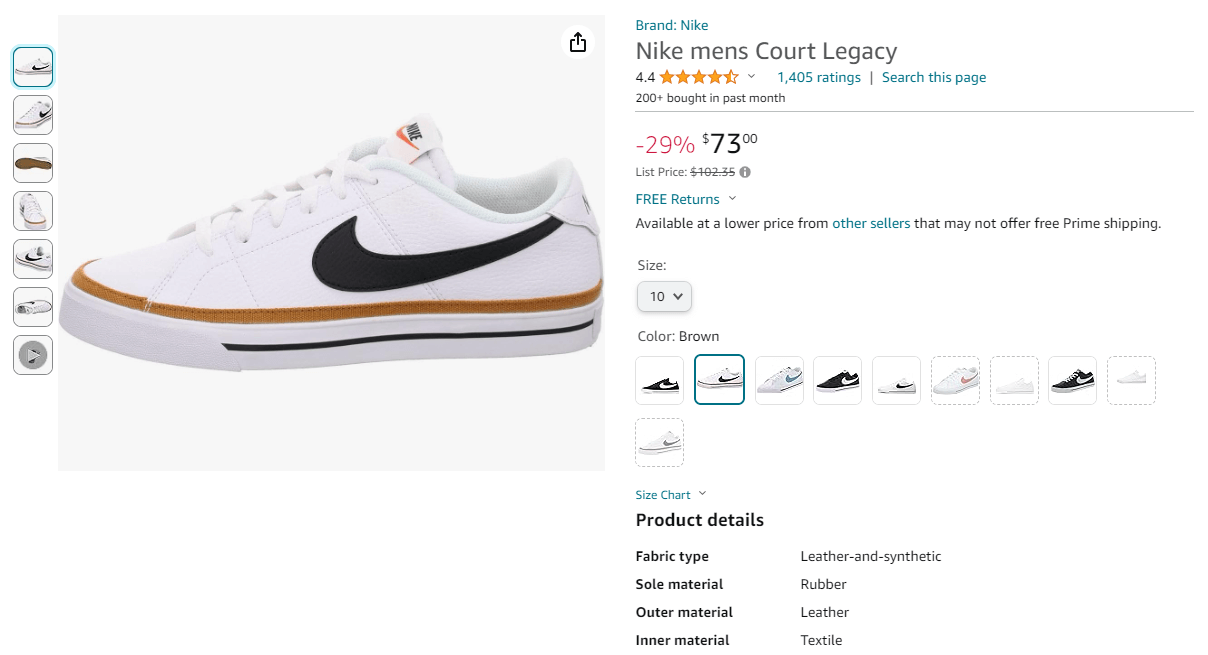Play the product video thumbnail
Viewport: 1208px width, 655px height.
[x=33, y=355]
